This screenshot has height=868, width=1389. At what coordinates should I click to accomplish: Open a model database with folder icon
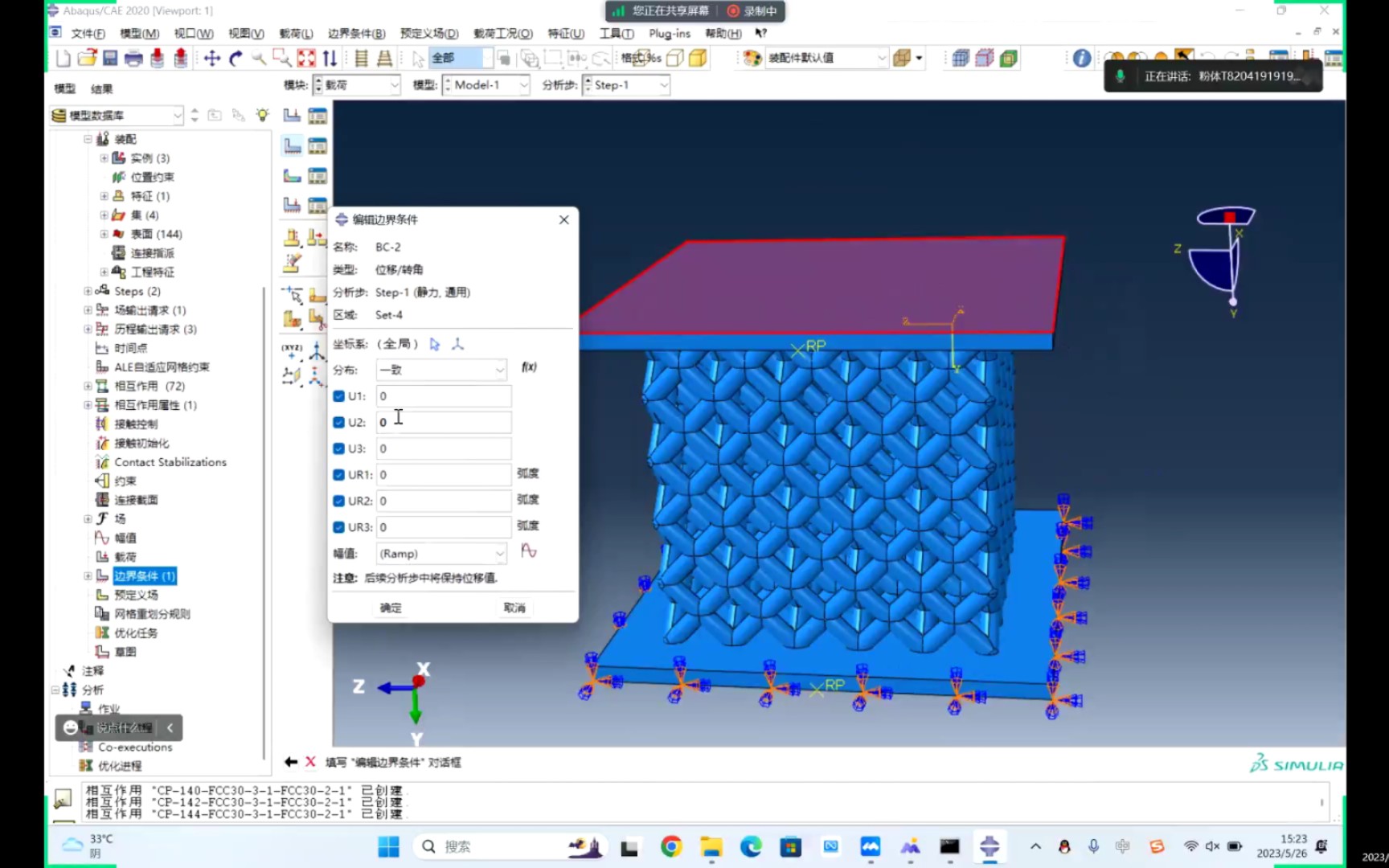point(87,58)
